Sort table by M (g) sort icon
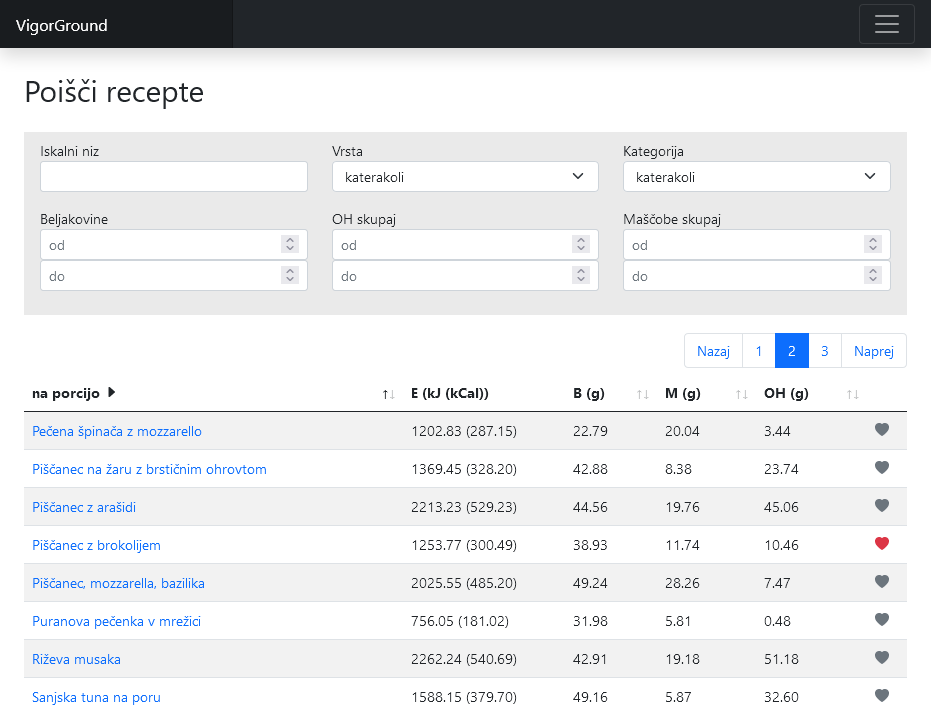This screenshot has height=713, width=931. [x=741, y=395]
